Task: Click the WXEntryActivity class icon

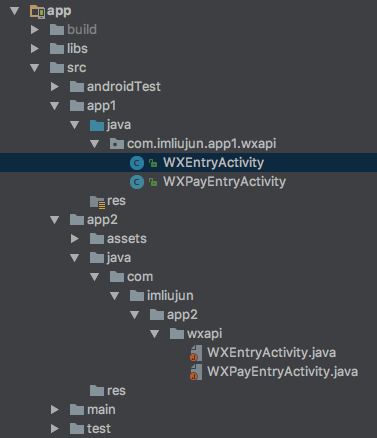Action: pos(137,163)
